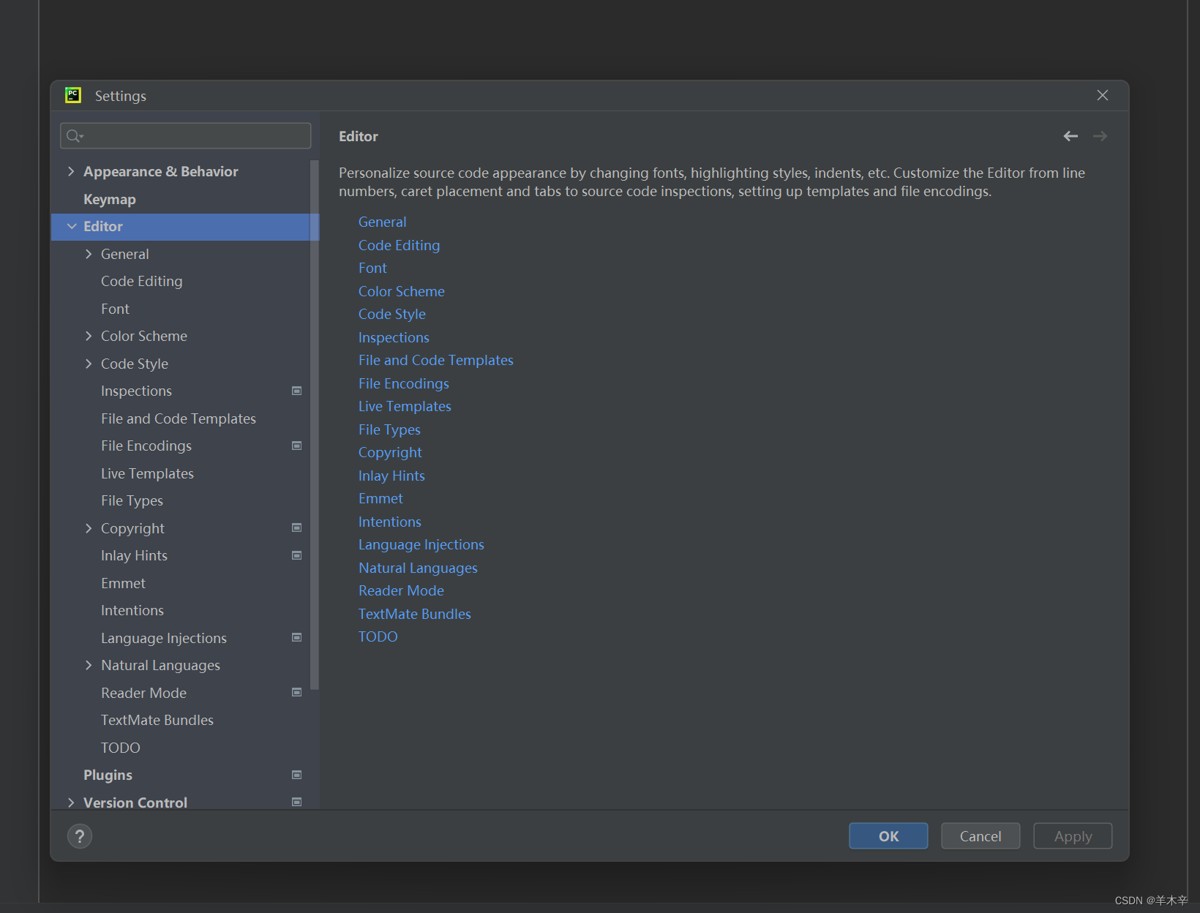Confirm settings with OK button
This screenshot has height=913, width=1200.
888,836
